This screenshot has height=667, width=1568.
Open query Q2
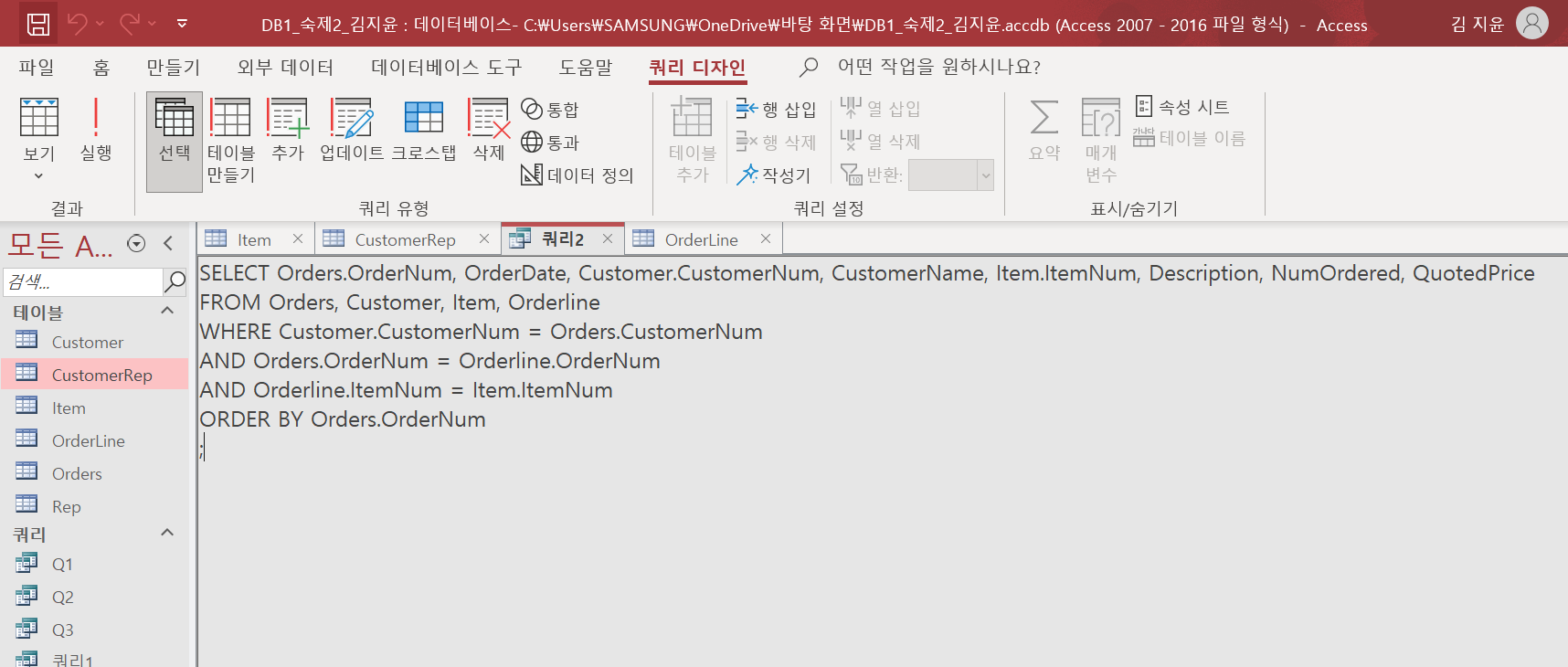[94, 597]
